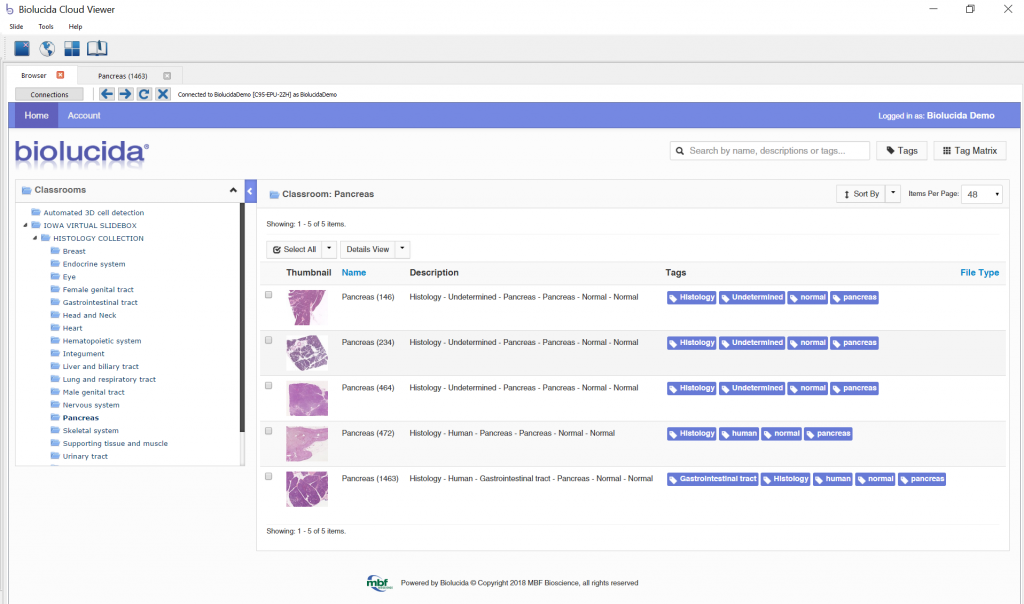This screenshot has height=604, width=1024.
Task: Click the tiled windows layout toolbar icon
Action: click(72, 48)
